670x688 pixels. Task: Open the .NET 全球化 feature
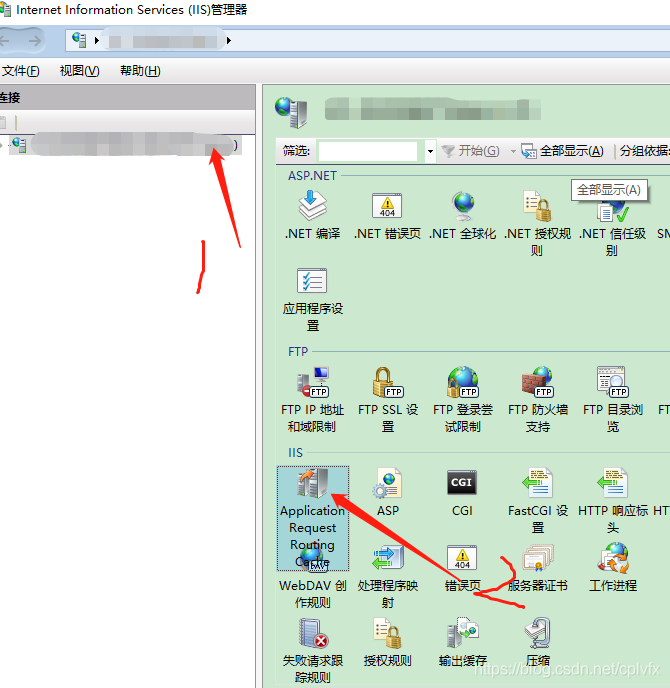[462, 215]
